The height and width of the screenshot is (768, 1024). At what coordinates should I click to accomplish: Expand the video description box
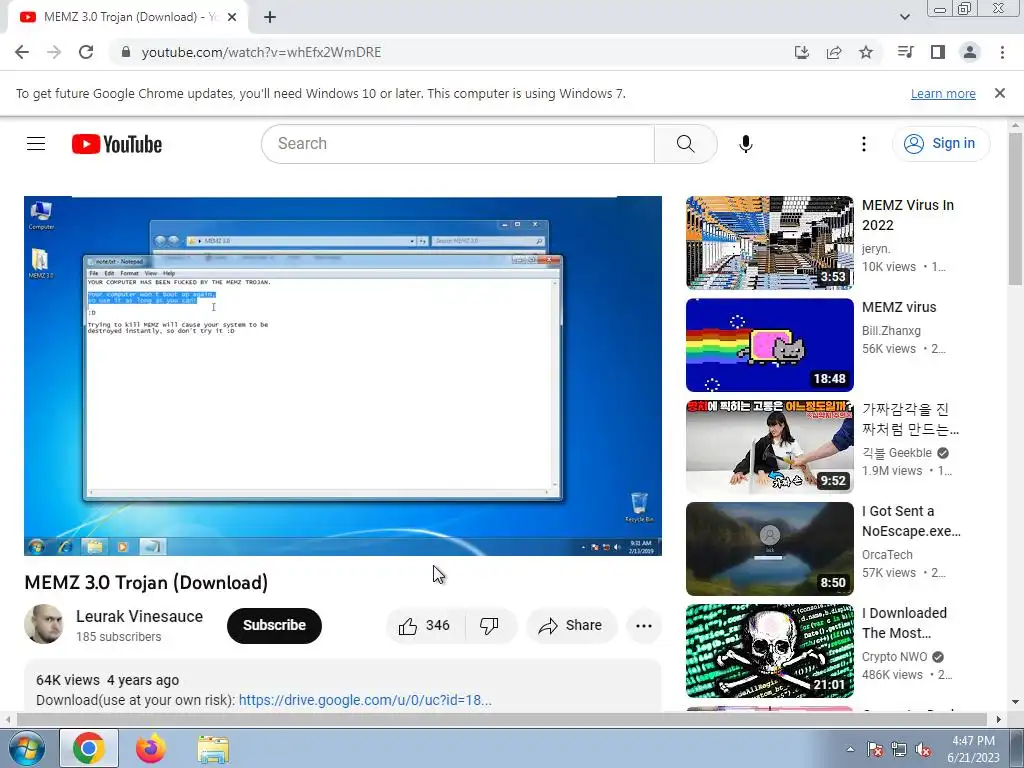[x=343, y=686]
